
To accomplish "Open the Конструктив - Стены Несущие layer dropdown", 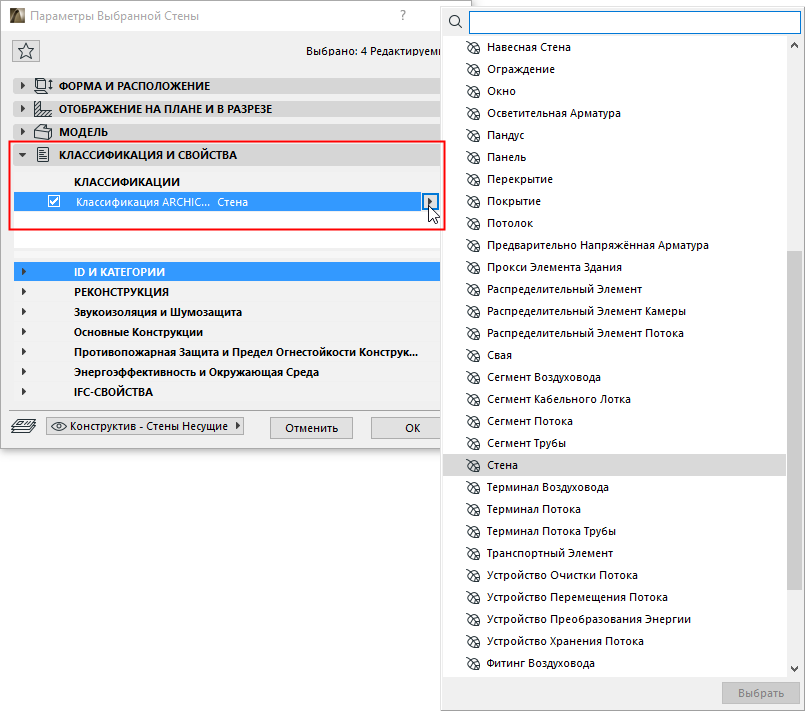I will coord(145,426).
